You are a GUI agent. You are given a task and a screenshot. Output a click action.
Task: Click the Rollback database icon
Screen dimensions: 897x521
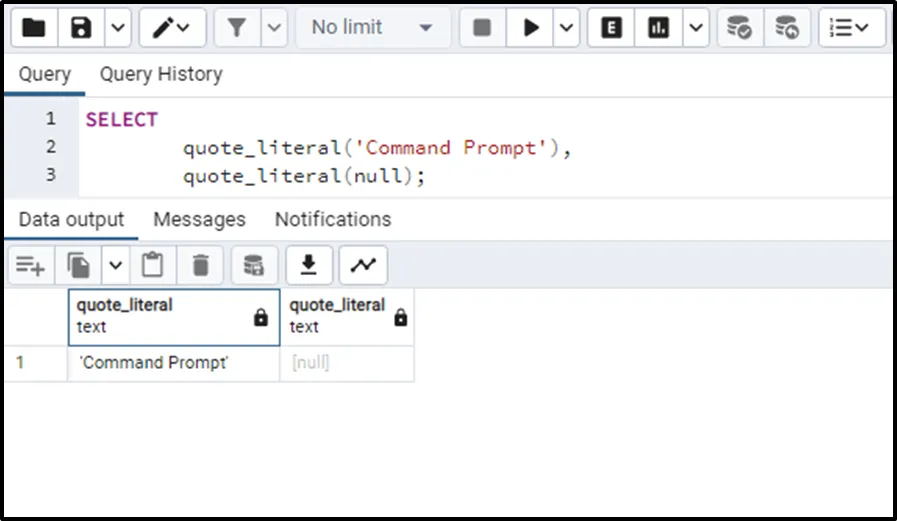[x=787, y=28]
